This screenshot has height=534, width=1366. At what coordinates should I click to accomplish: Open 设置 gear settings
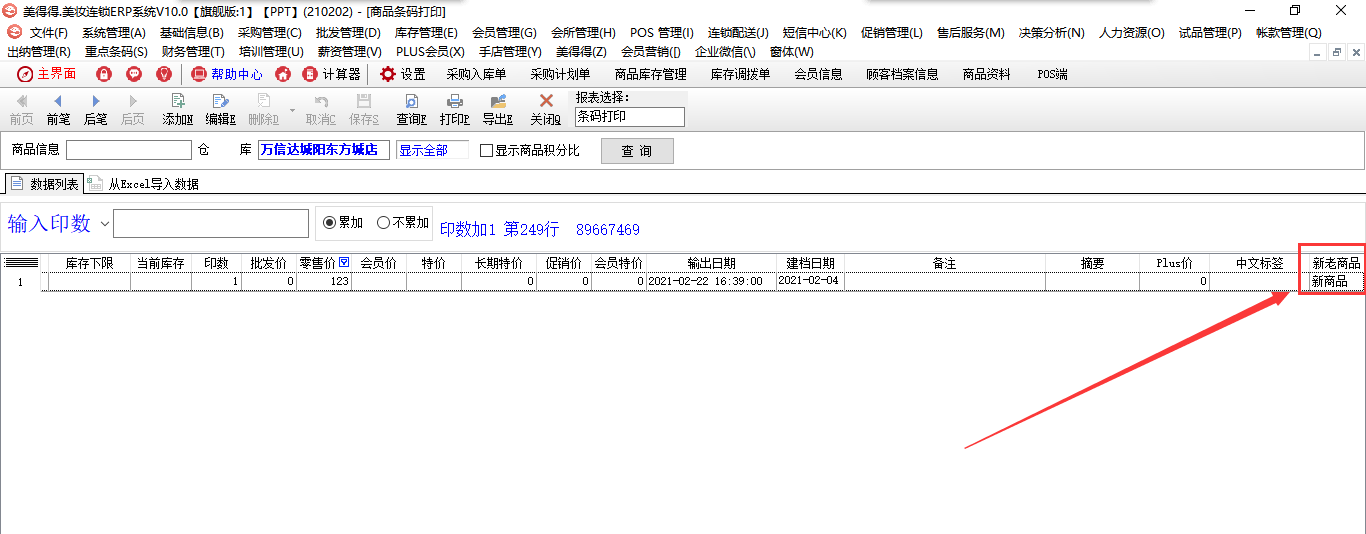(x=402, y=74)
